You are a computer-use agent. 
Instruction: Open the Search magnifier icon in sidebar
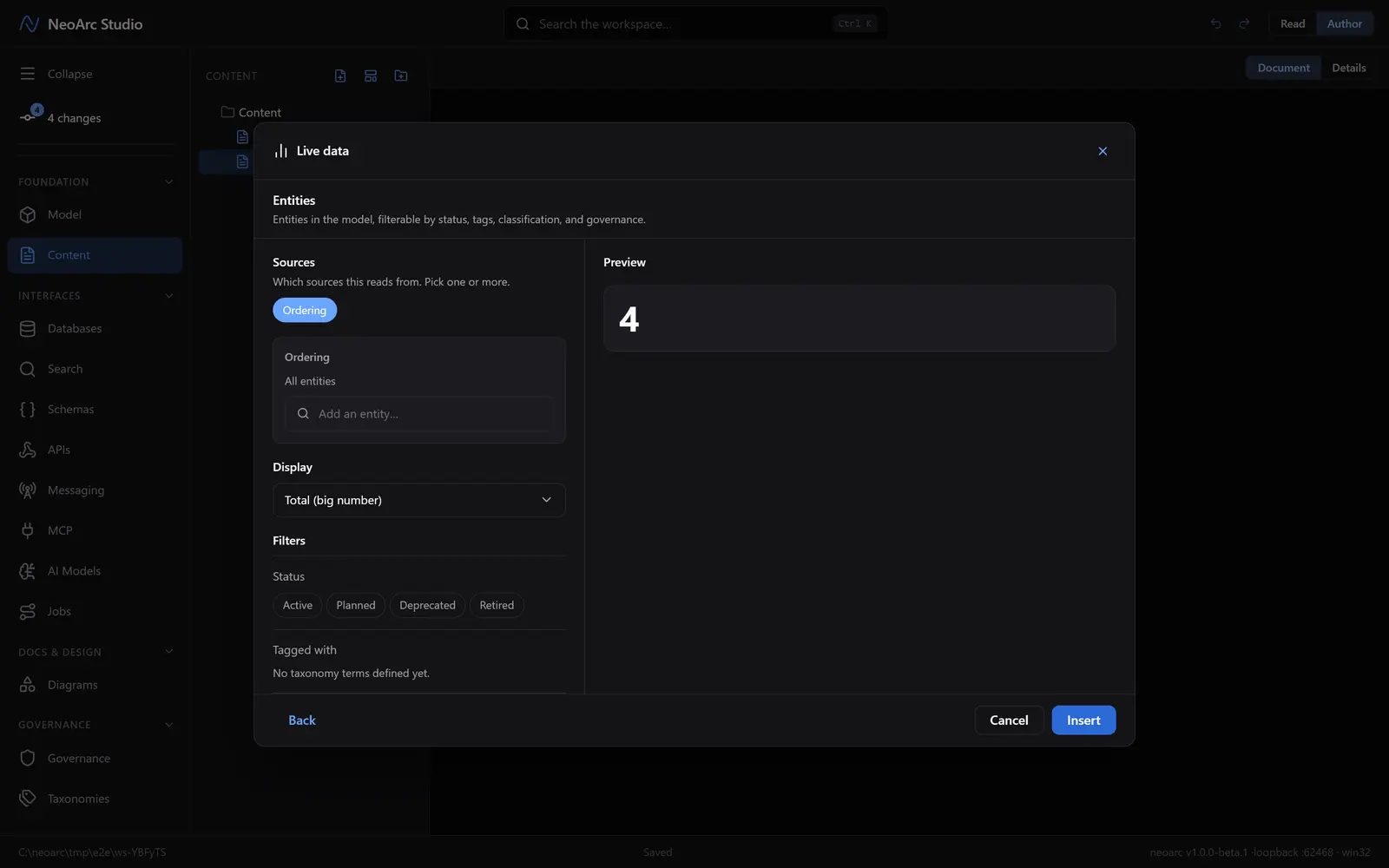coord(28,369)
